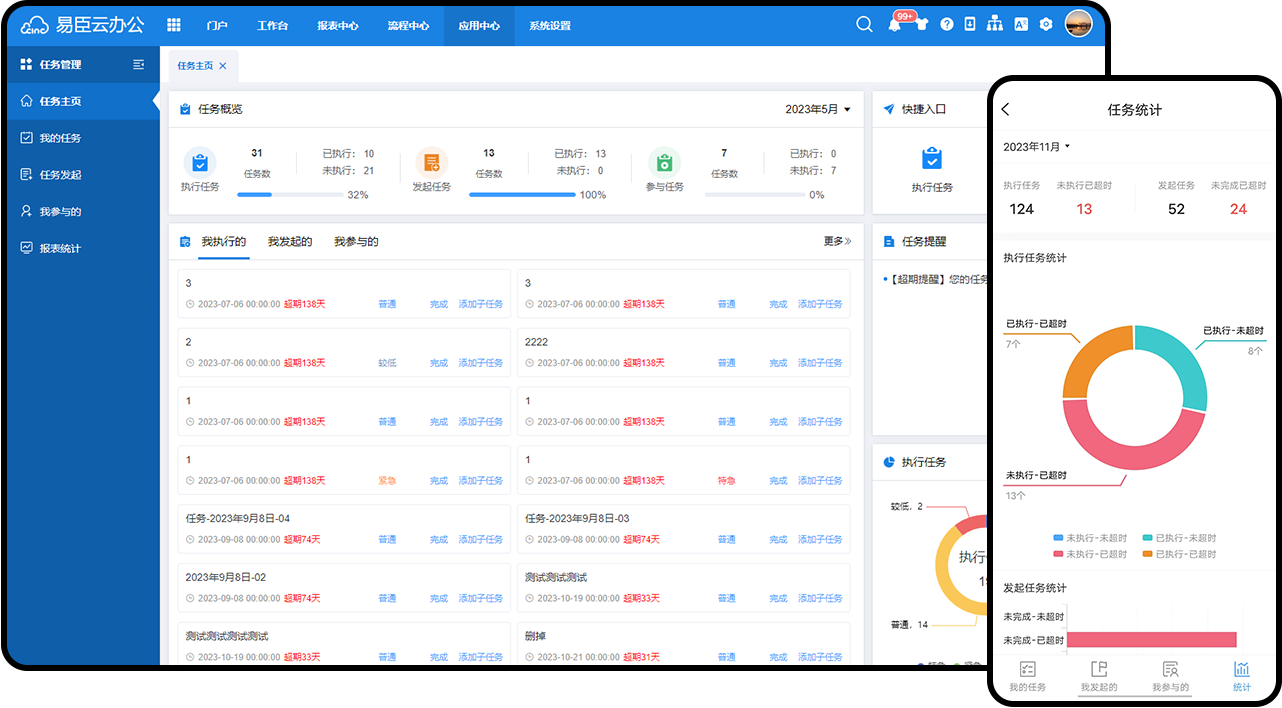Click the language translation icon
The image size is (1282, 708).
click(1020, 25)
